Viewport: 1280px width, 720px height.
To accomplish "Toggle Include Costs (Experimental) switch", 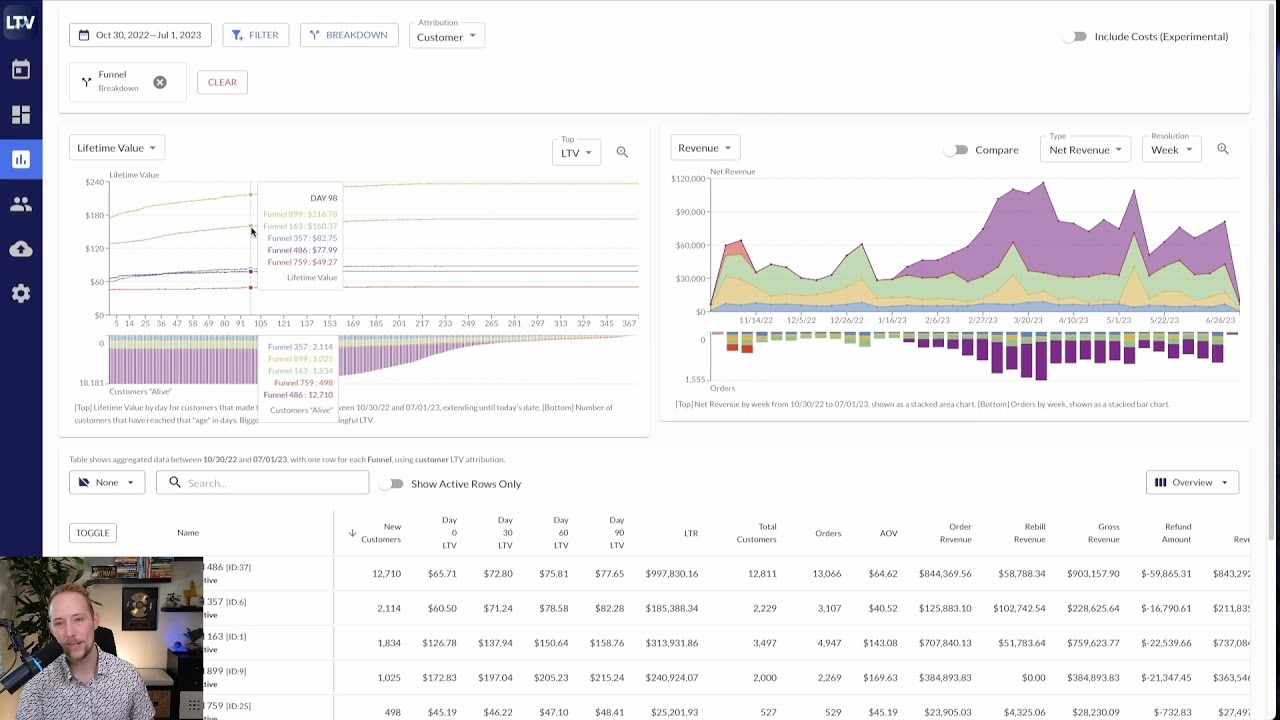I will (x=1075, y=37).
